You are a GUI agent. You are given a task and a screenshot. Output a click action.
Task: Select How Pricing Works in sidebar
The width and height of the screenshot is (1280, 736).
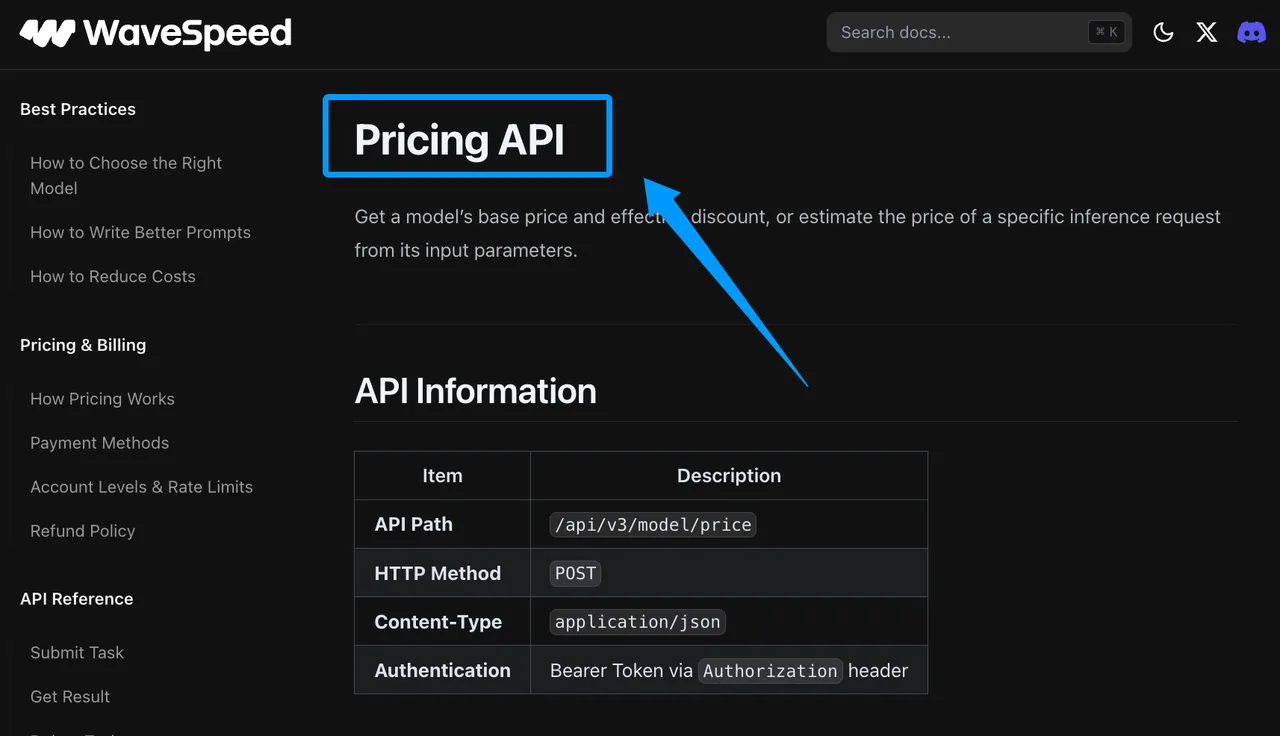(102, 398)
